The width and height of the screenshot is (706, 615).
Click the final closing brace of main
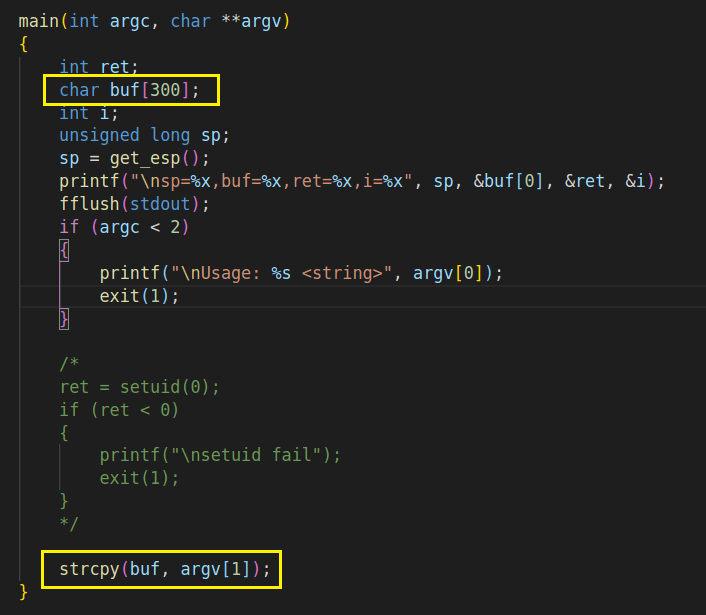click(x=23, y=592)
